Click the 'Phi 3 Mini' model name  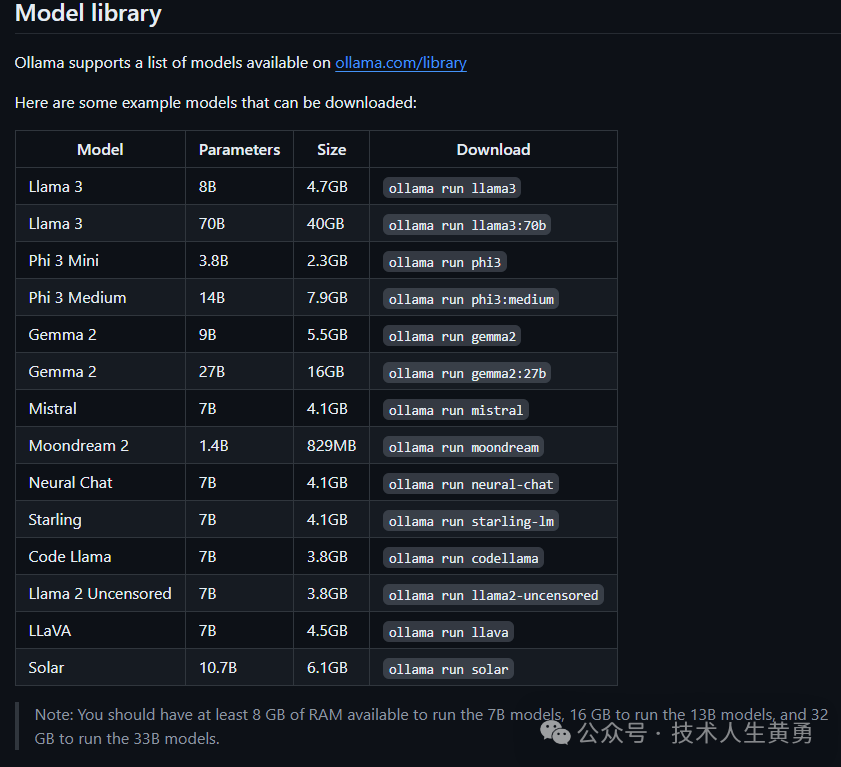click(x=64, y=261)
